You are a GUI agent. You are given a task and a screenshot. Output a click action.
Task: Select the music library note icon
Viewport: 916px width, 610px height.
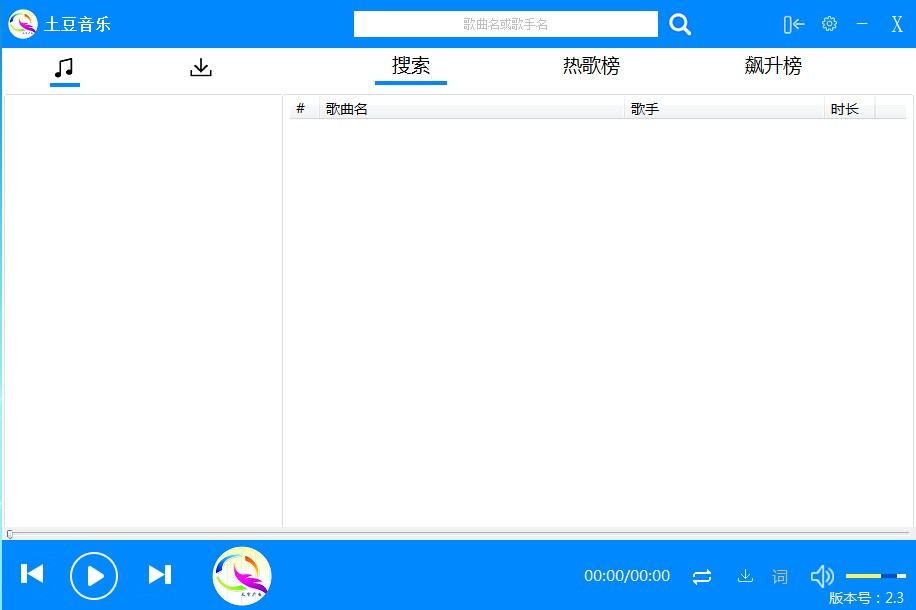[64, 67]
